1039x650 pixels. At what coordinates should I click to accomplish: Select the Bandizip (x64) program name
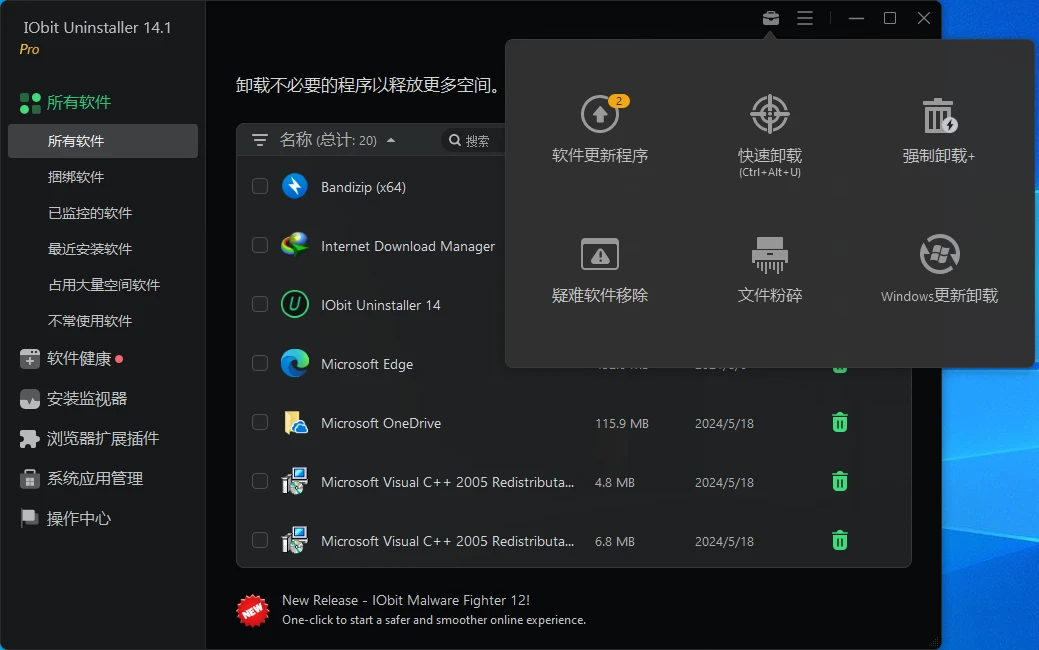(x=363, y=188)
